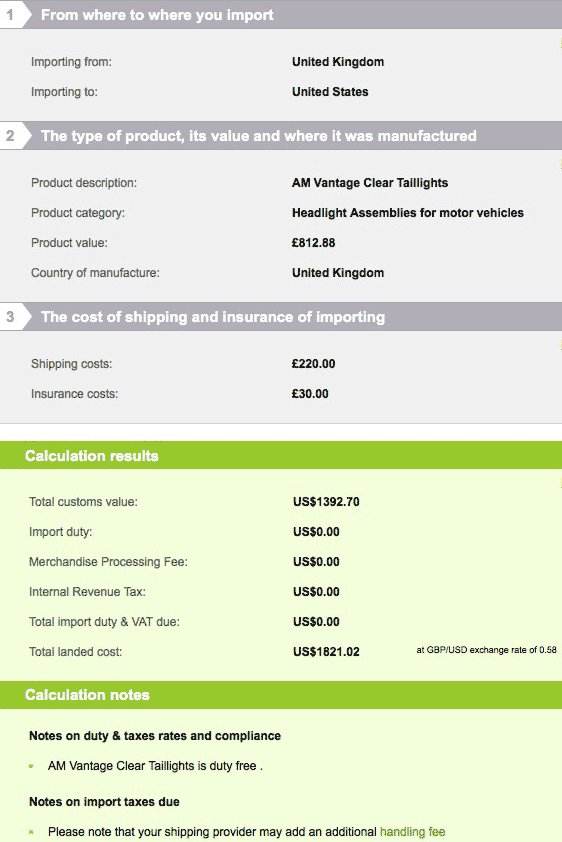Click the £30.00 insurance costs value

(x=310, y=394)
